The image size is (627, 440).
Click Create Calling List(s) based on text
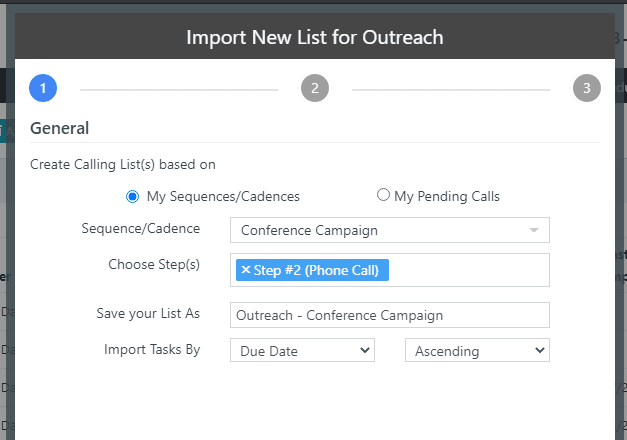[123, 164]
